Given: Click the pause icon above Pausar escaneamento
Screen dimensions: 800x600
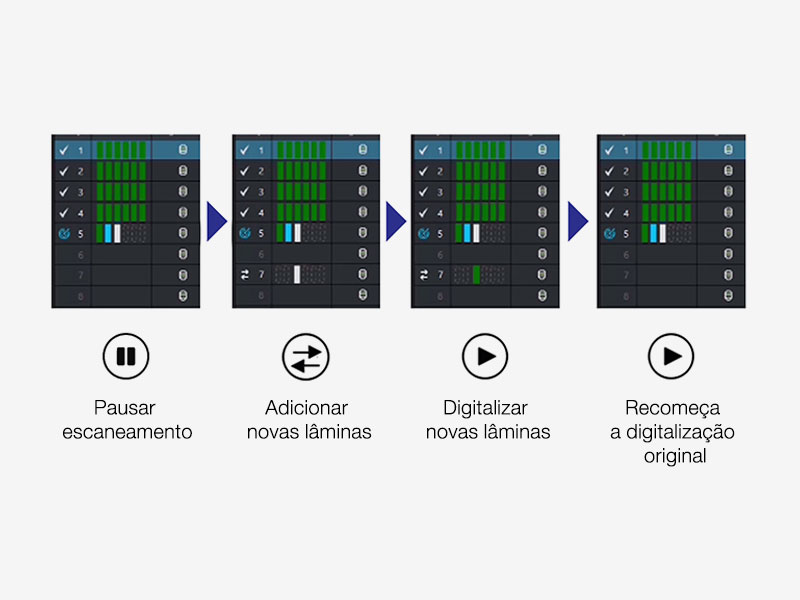Looking at the screenshot, I should coord(126,355).
